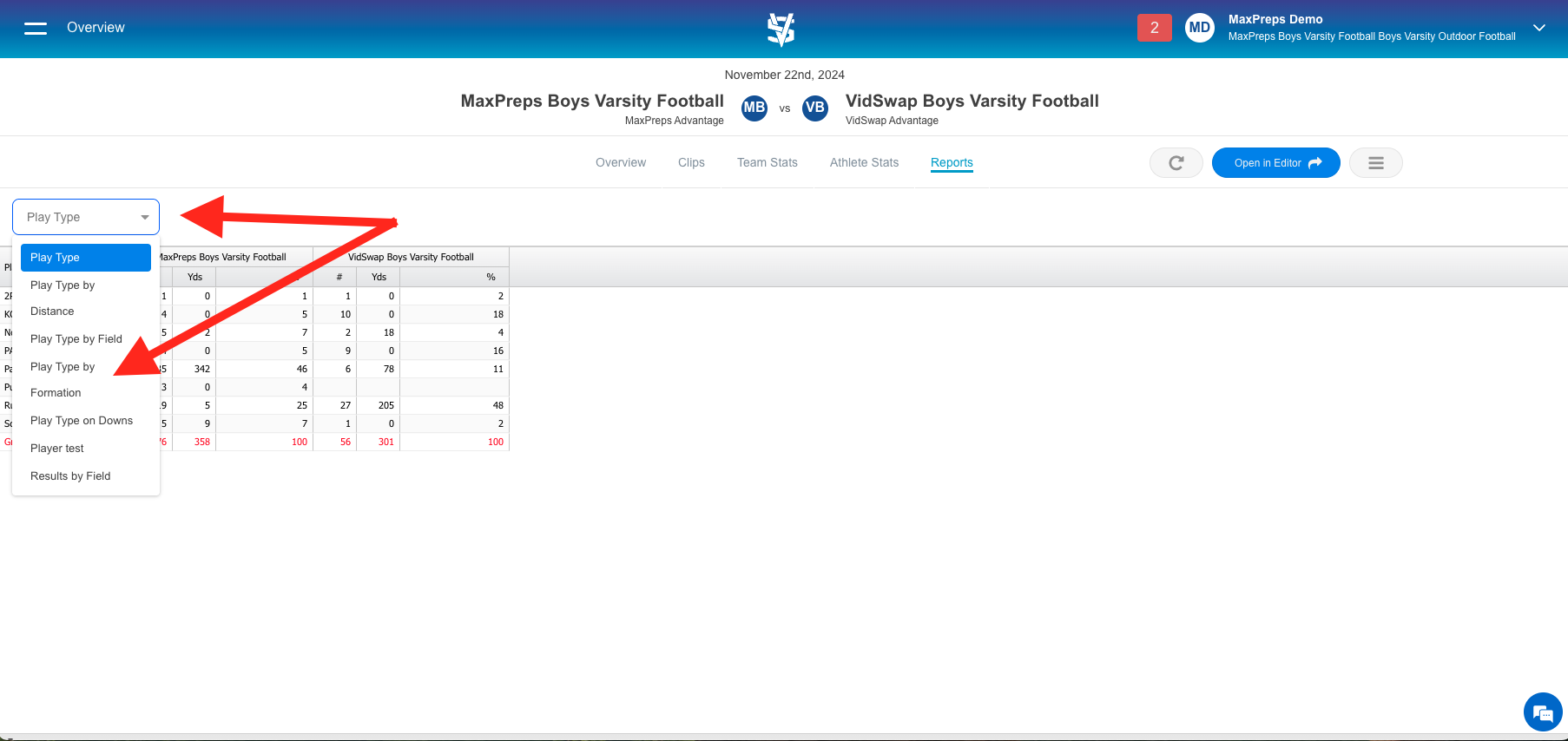Click the cell with value 78
Image resolution: width=1568 pixels, height=741 pixels.
379,369
